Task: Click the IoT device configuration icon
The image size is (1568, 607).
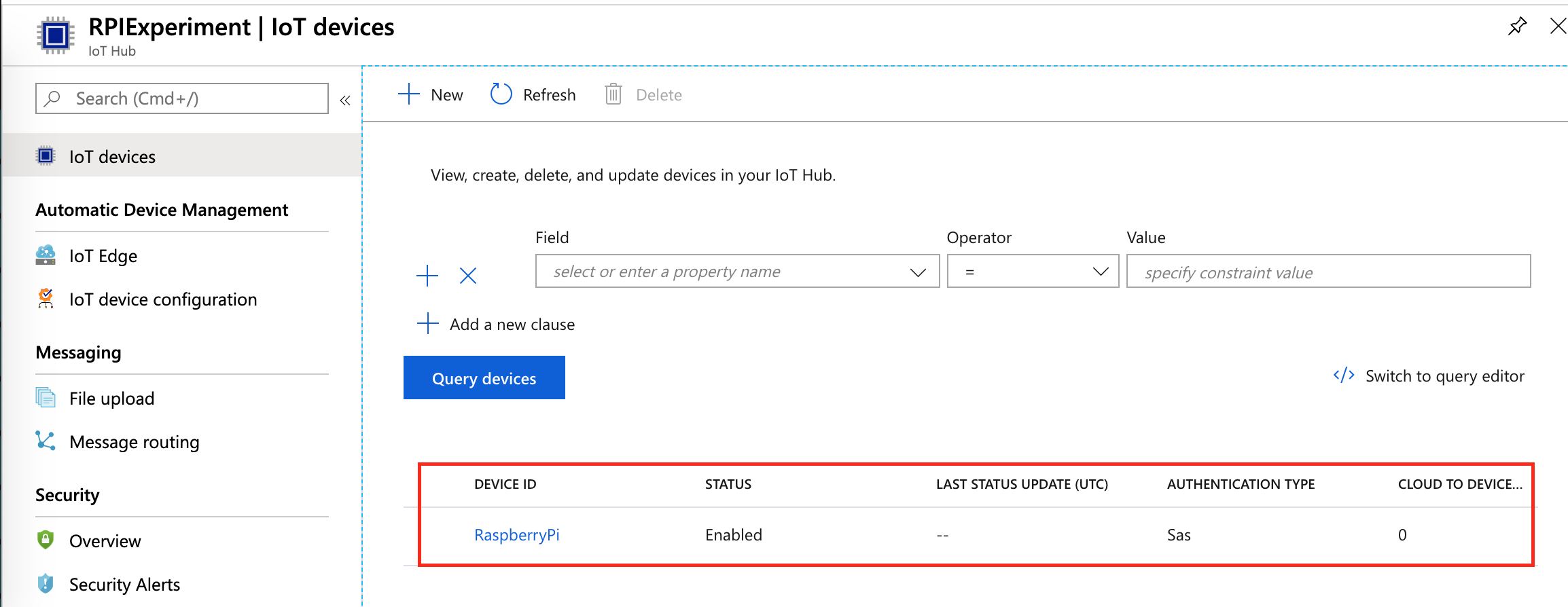Action: tap(46, 299)
